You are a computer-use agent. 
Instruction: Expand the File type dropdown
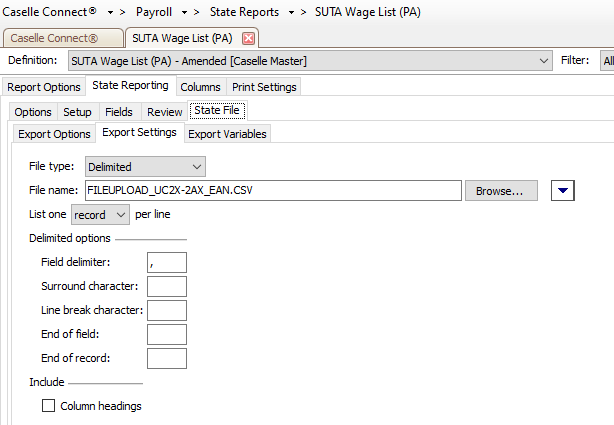pos(146,167)
